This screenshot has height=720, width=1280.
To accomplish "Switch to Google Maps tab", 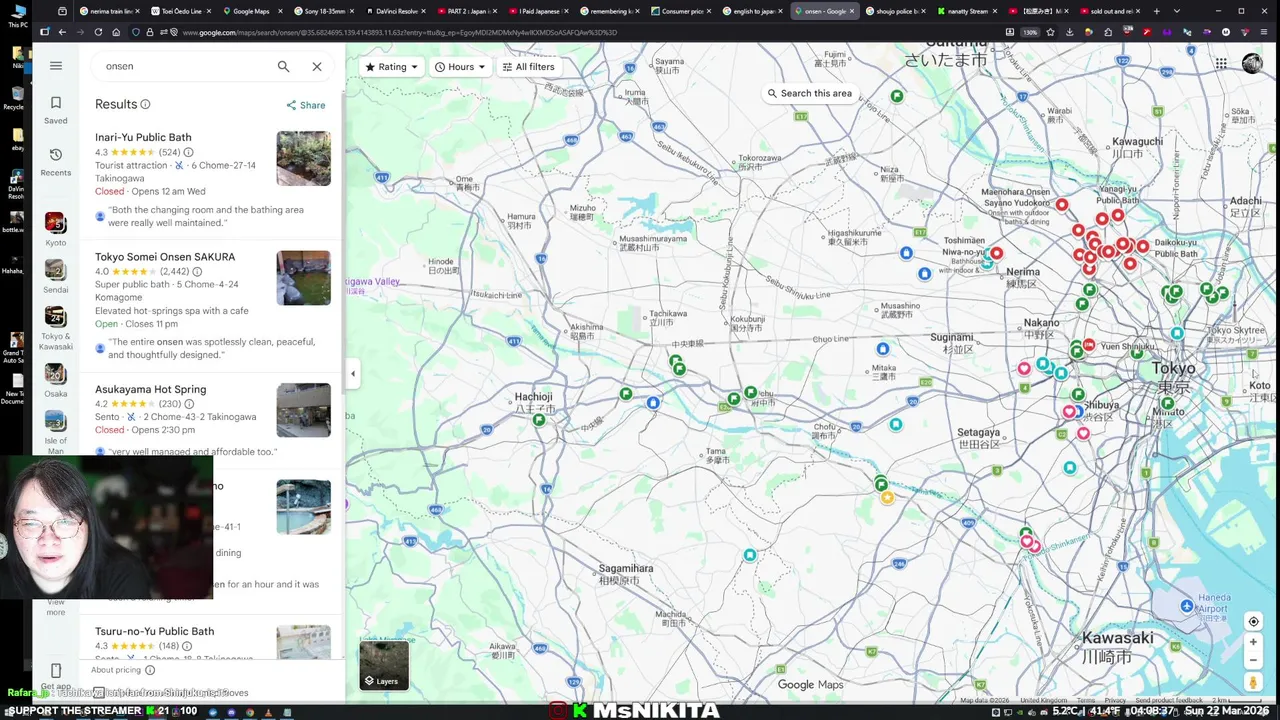I will (x=251, y=11).
